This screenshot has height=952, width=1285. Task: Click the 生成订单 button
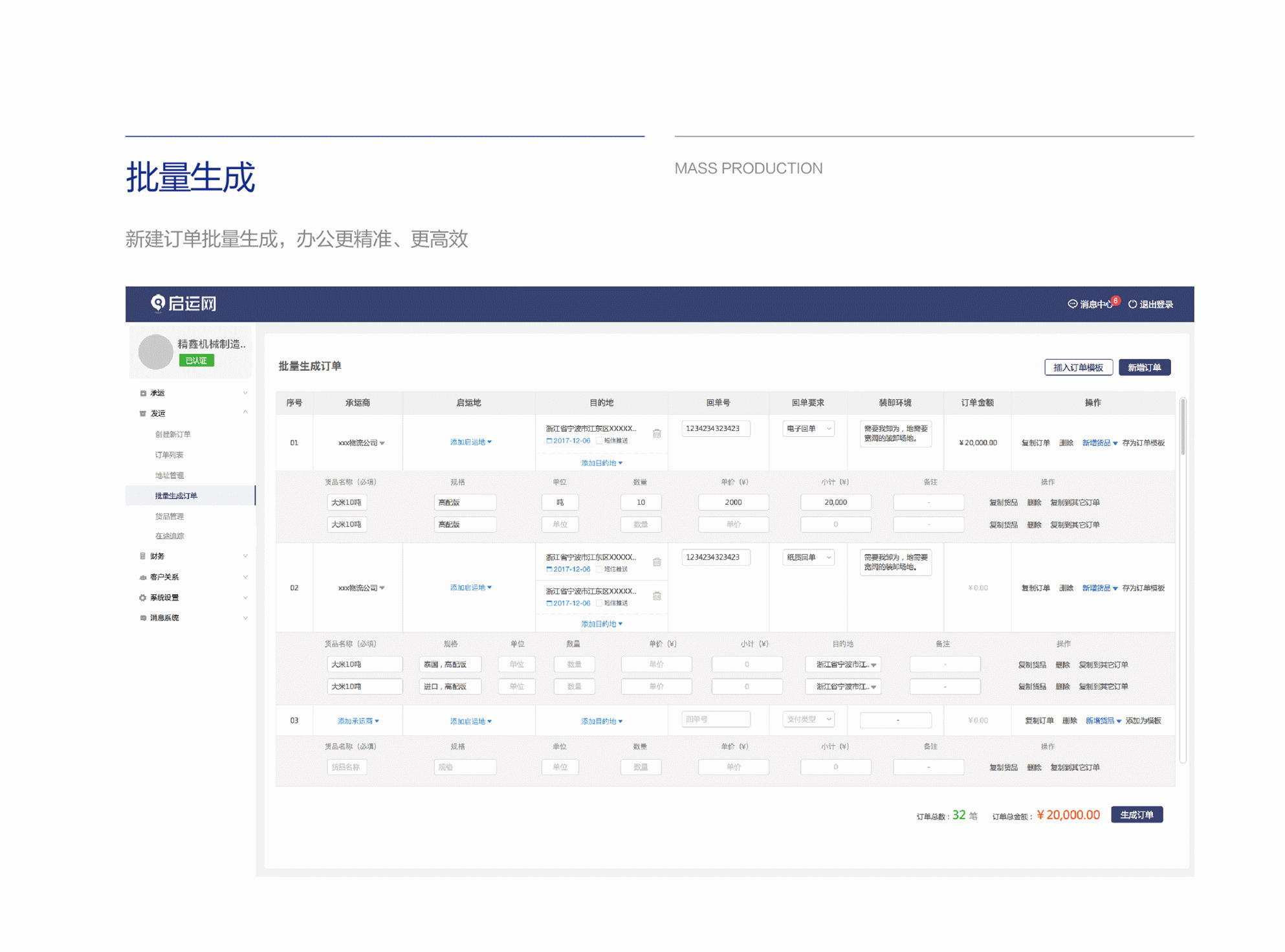click(1137, 815)
